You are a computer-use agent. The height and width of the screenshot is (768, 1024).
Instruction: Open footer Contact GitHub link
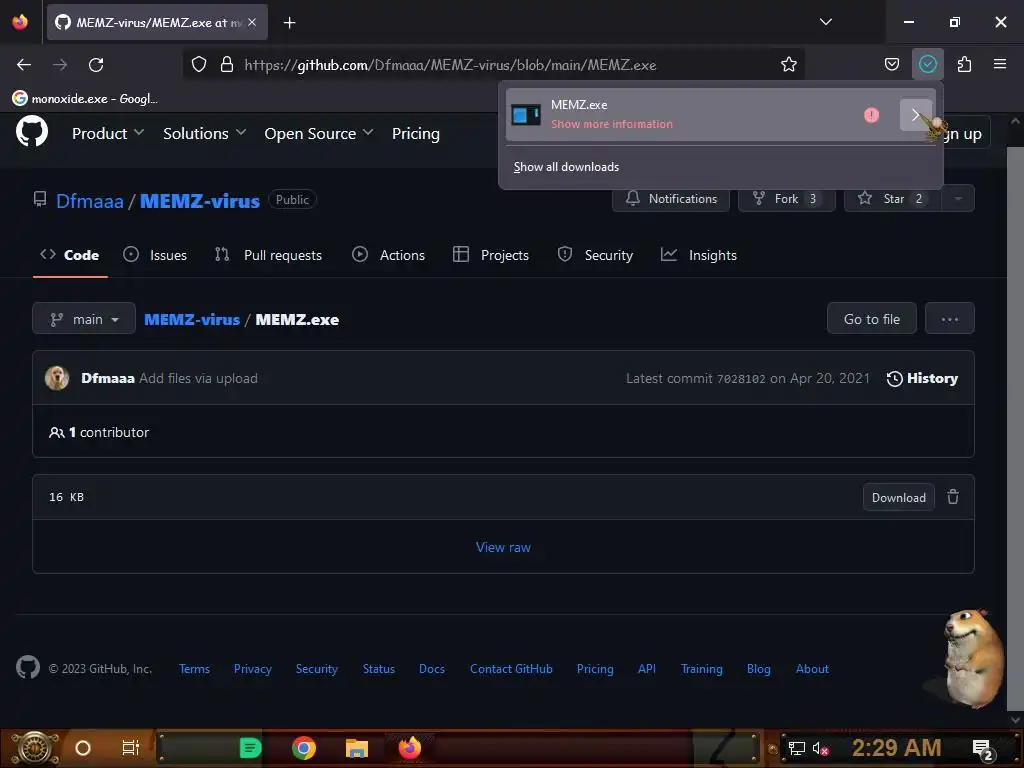pyautogui.click(x=511, y=669)
